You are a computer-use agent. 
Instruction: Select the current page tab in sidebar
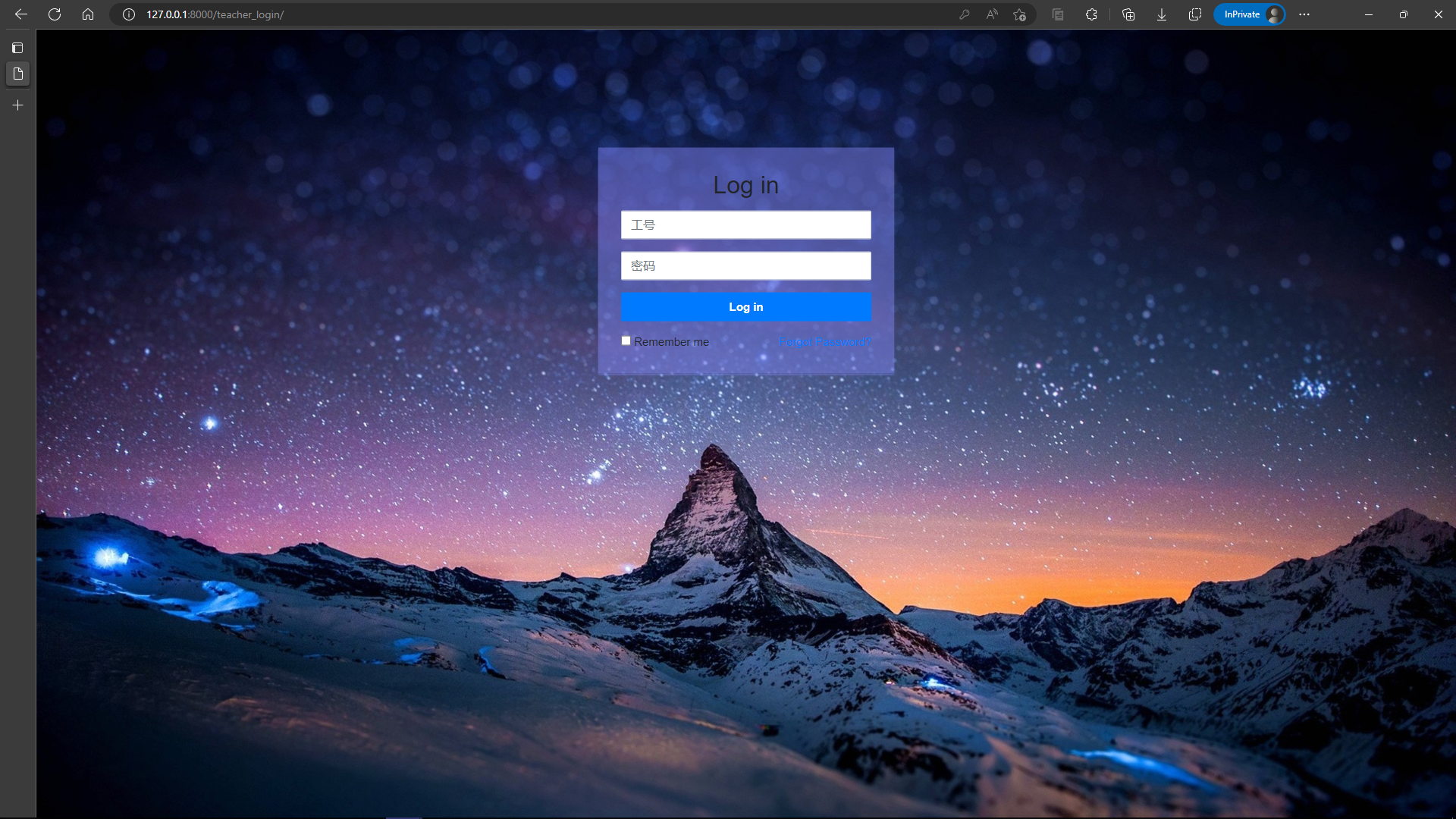click(x=17, y=74)
